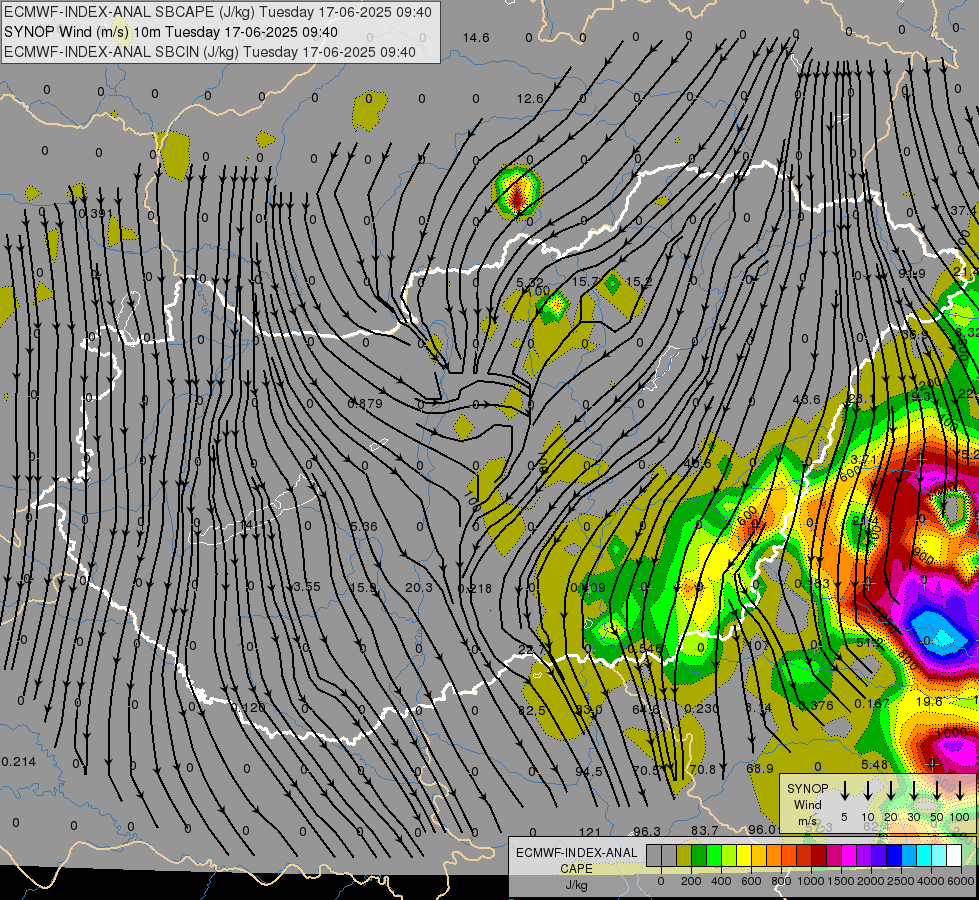Screen dimensions: 979x900
Task: Click the map value 121
Action: 589,832
